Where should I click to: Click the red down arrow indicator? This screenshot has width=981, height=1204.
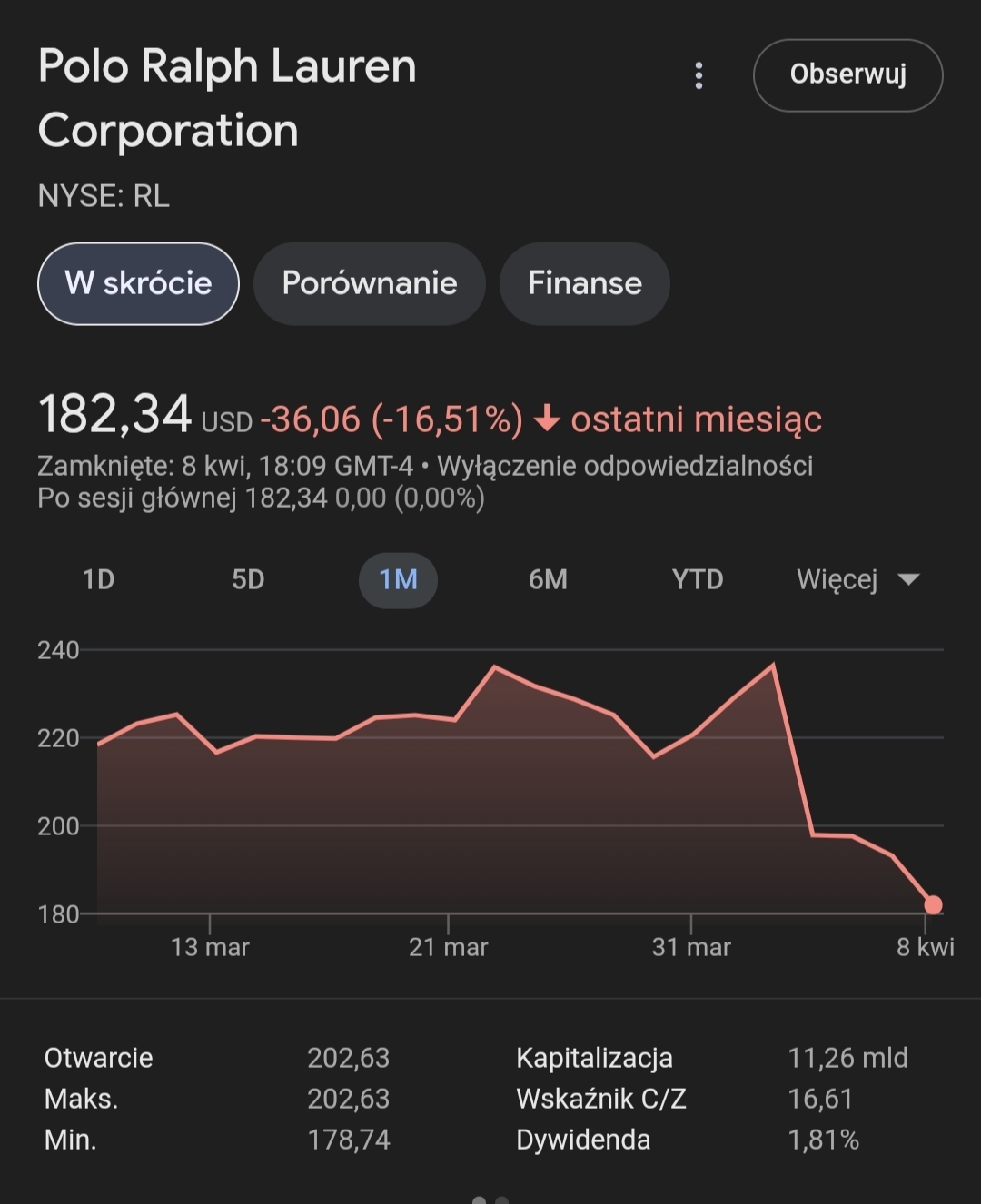pyautogui.click(x=546, y=419)
